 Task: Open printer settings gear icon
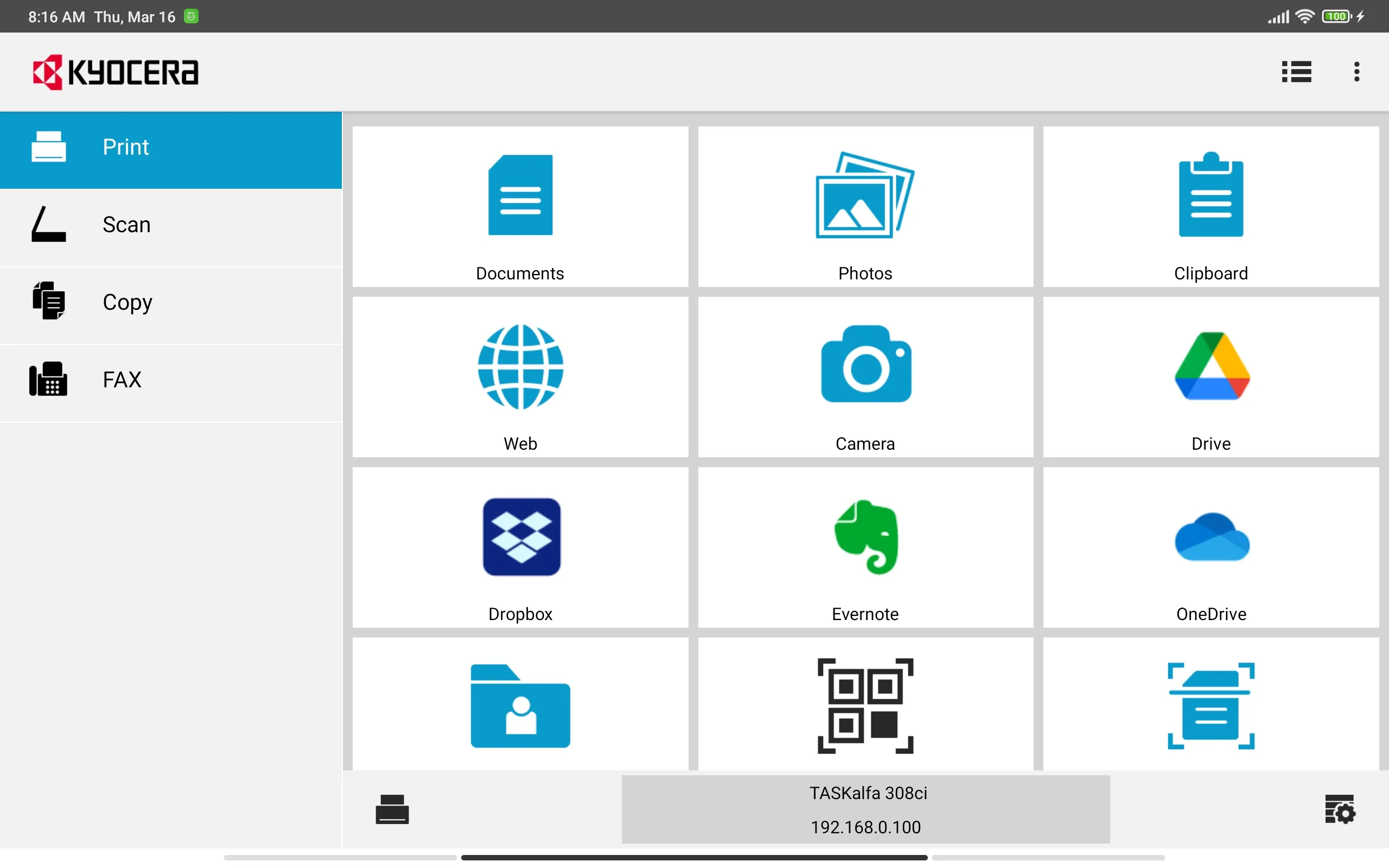[x=1340, y=810]
